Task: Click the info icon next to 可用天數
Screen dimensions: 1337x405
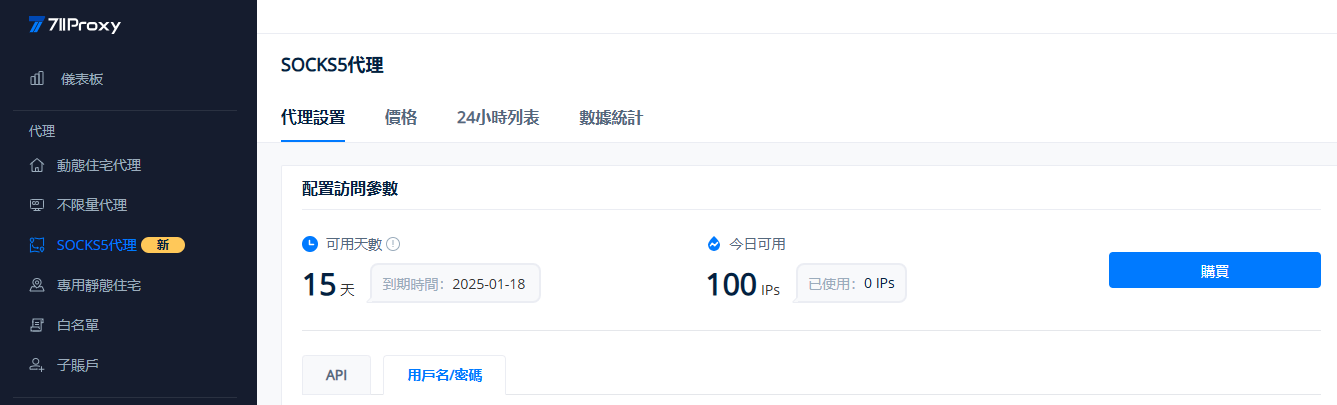Action: coord(393,244)
